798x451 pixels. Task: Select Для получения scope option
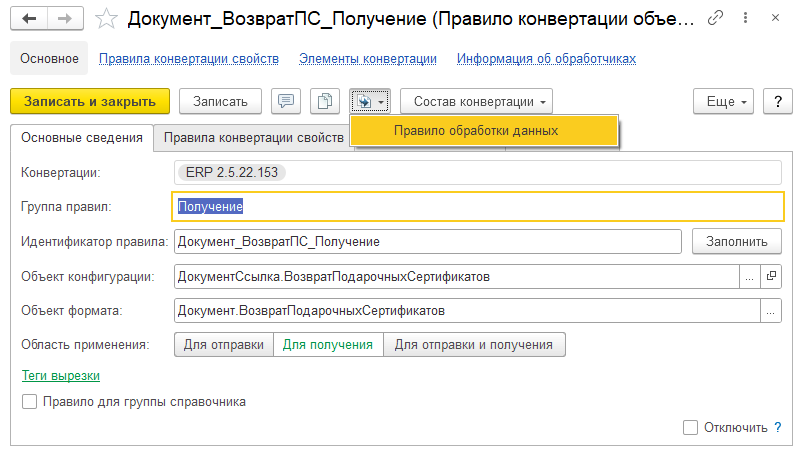(x=328, y=345)
